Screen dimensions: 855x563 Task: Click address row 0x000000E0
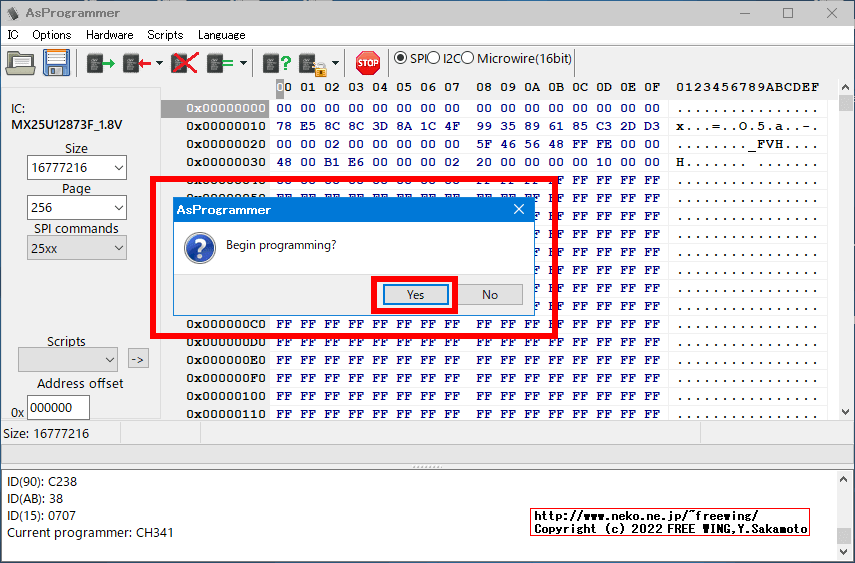[226, 360]
